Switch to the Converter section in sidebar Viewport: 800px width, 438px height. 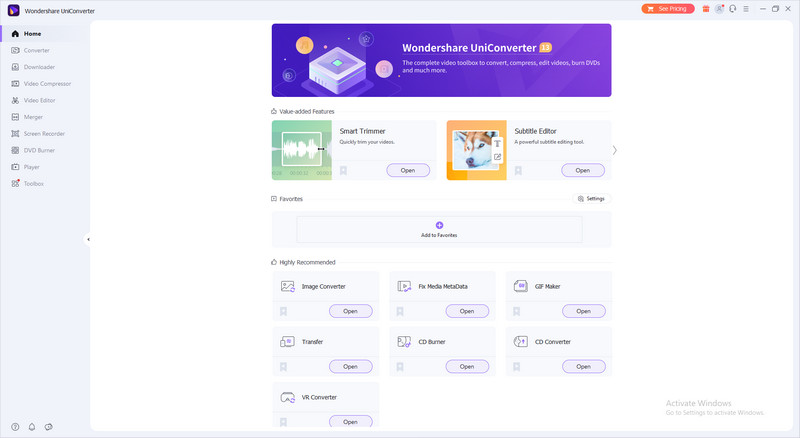(x=36, y=50)
